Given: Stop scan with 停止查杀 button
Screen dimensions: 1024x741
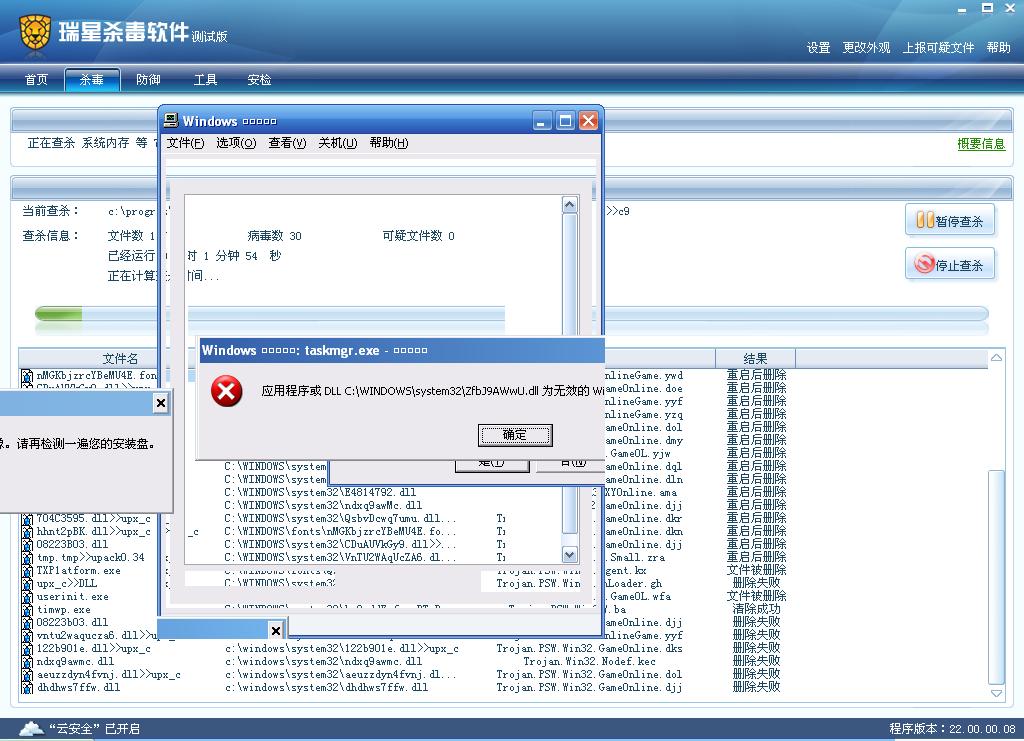Looking at the screenshot, I should pyautogui.click(x=950, y=264).
